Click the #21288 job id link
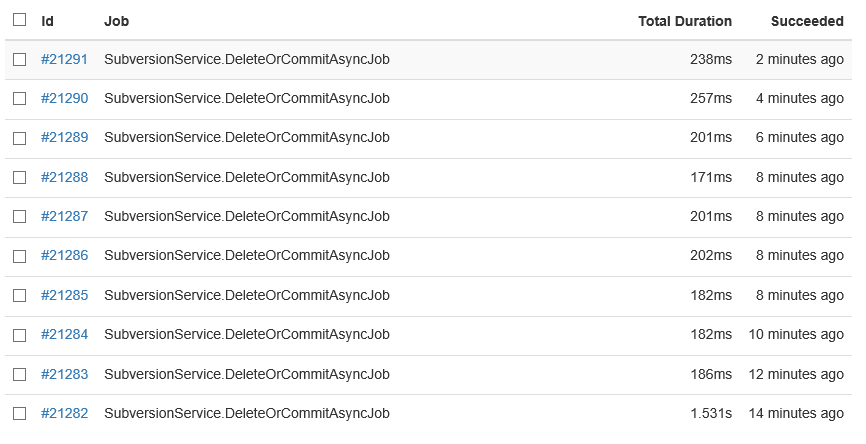The image size is (866, 444). [64, 177]
